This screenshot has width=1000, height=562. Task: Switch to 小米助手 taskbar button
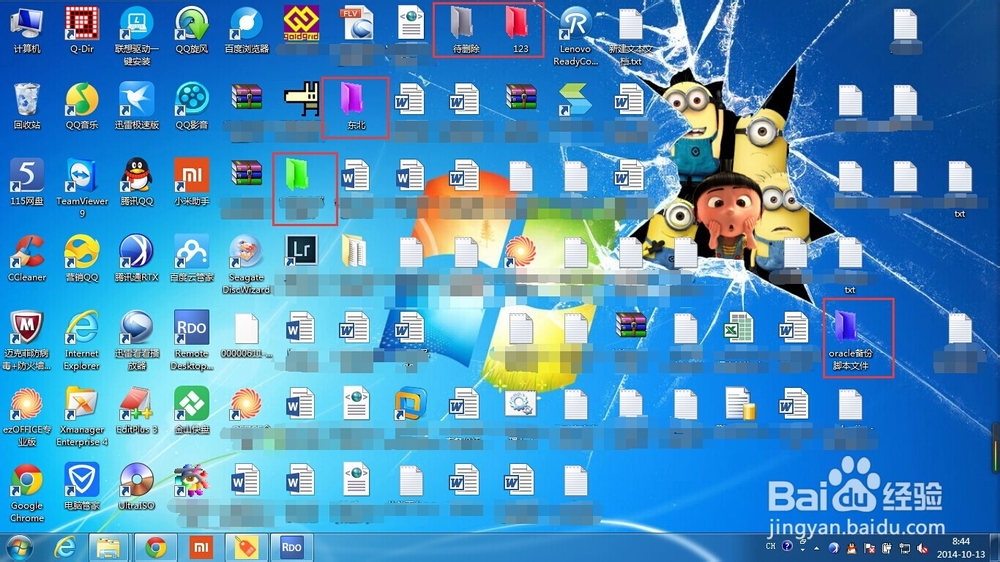(201, 548)
